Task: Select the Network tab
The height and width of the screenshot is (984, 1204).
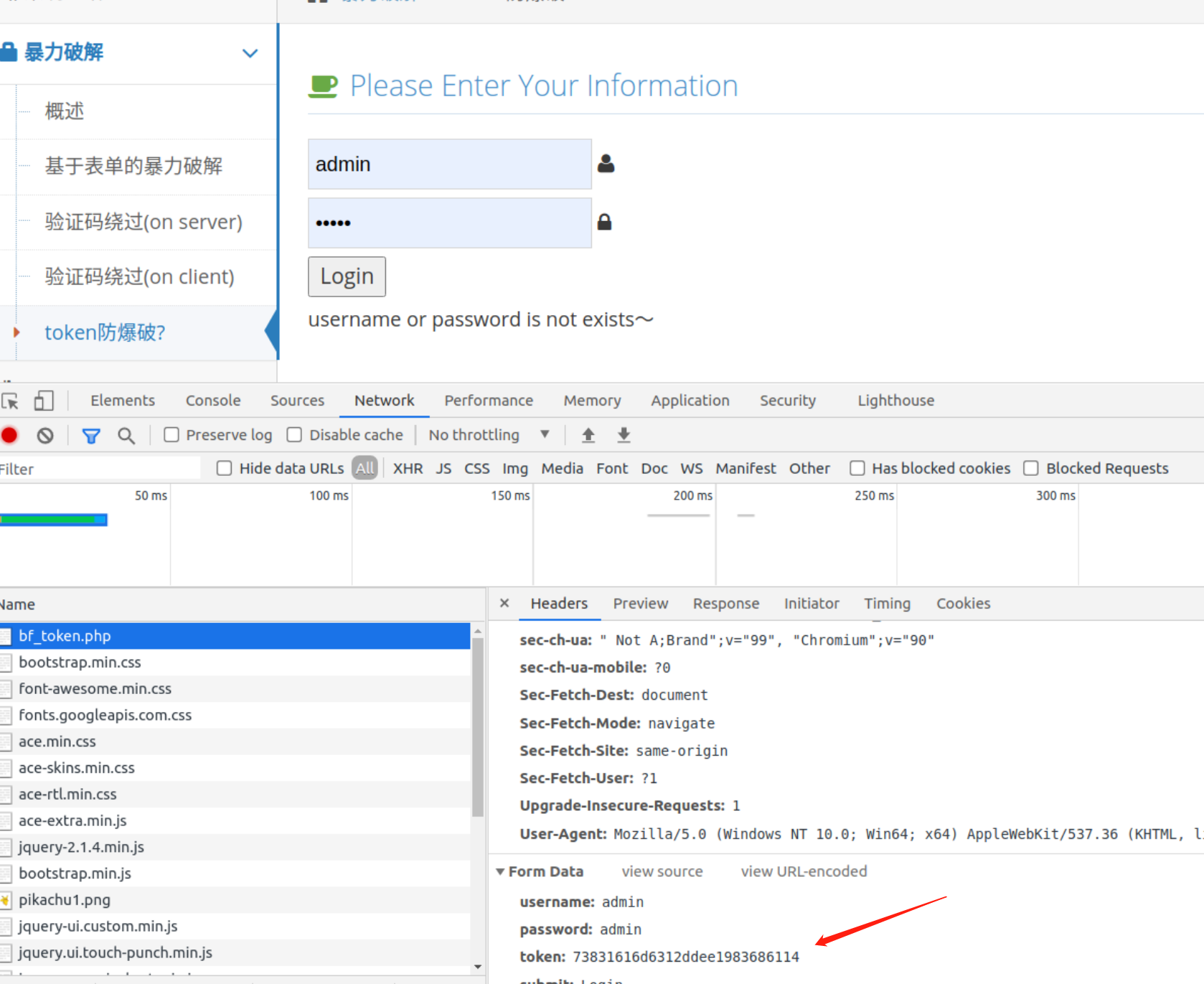Action: (385, 400)
